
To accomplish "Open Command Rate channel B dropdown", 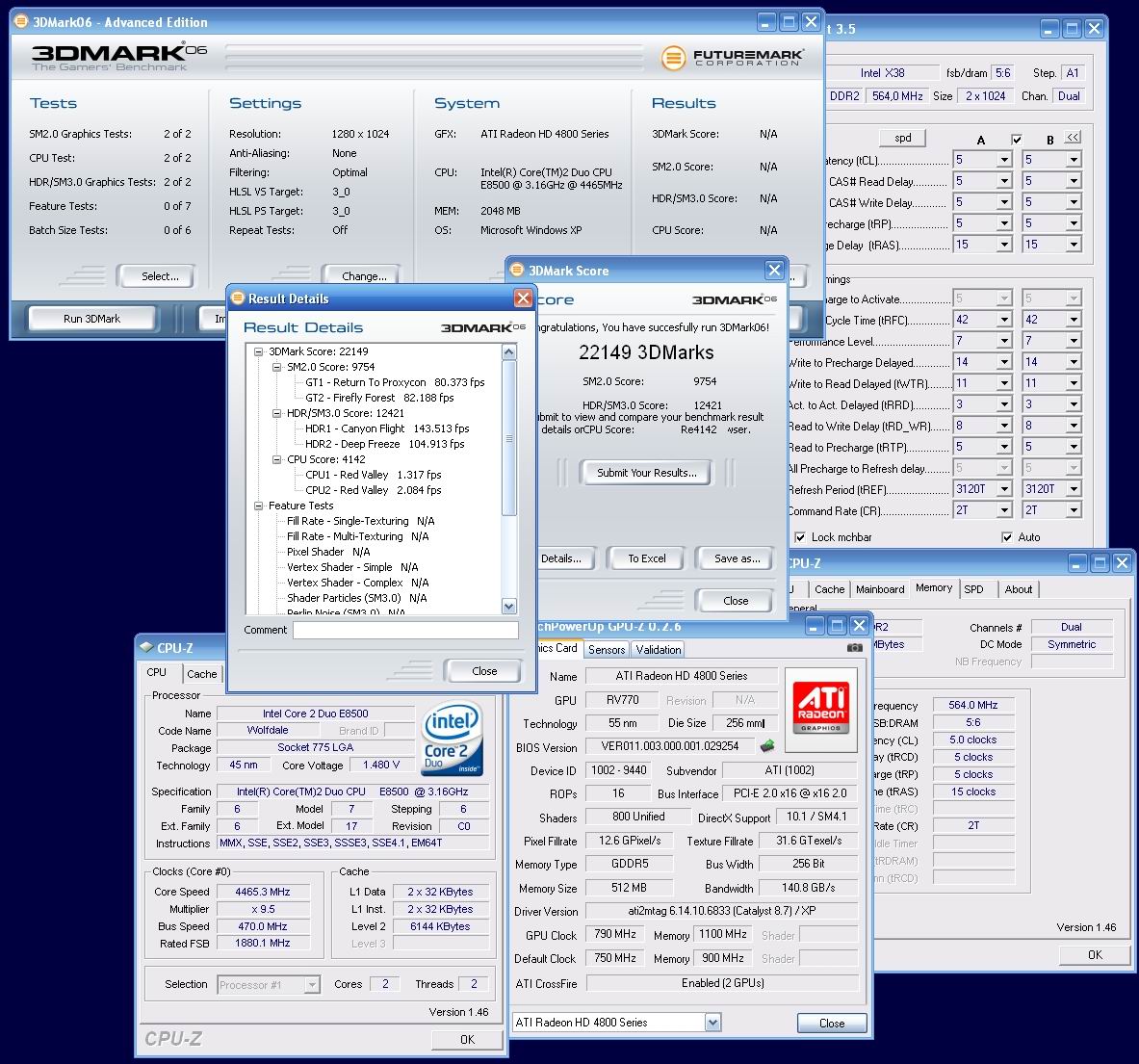I will click(1074, 510).
